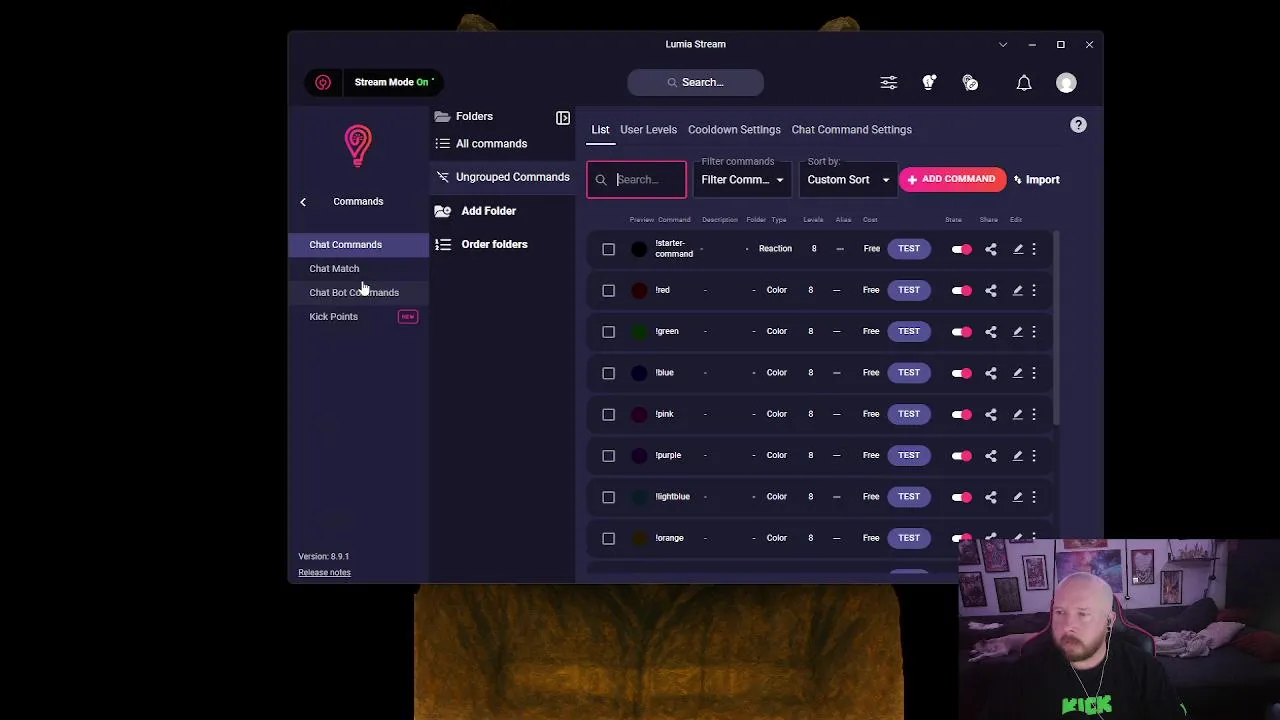Edit the !starter-command with pencil icon
The image size is (1280, 720).
pyautogui.click(x=1018, y=249)
